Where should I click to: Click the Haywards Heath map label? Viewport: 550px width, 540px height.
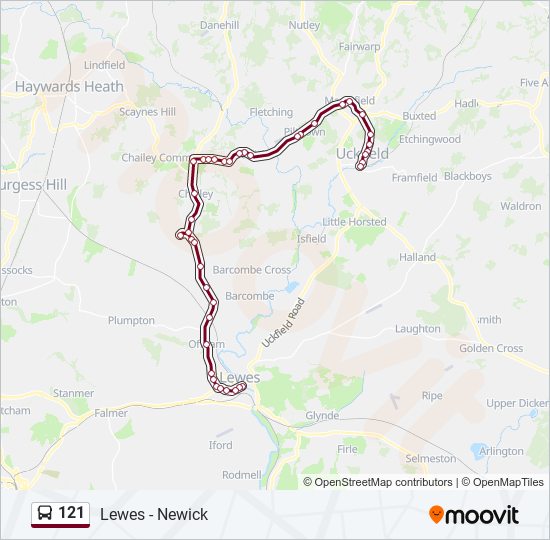[69, 87]
